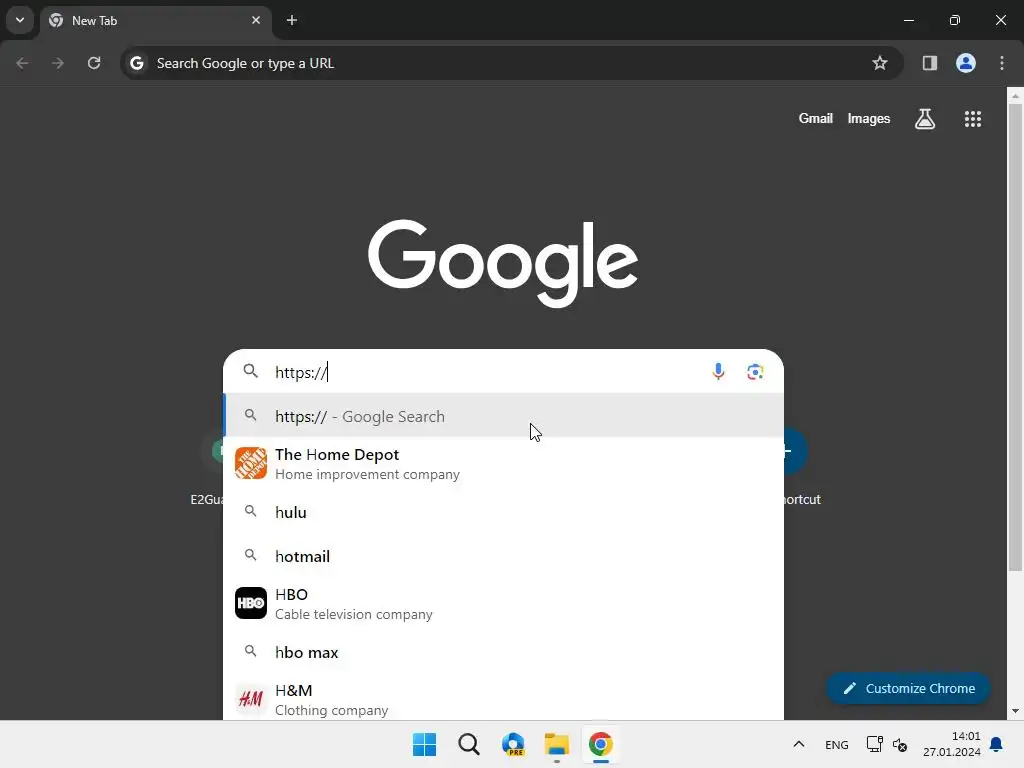This screenshot has width=1024, height=768.
Task: Open clock showing 14:01 date
Action: 952,744
